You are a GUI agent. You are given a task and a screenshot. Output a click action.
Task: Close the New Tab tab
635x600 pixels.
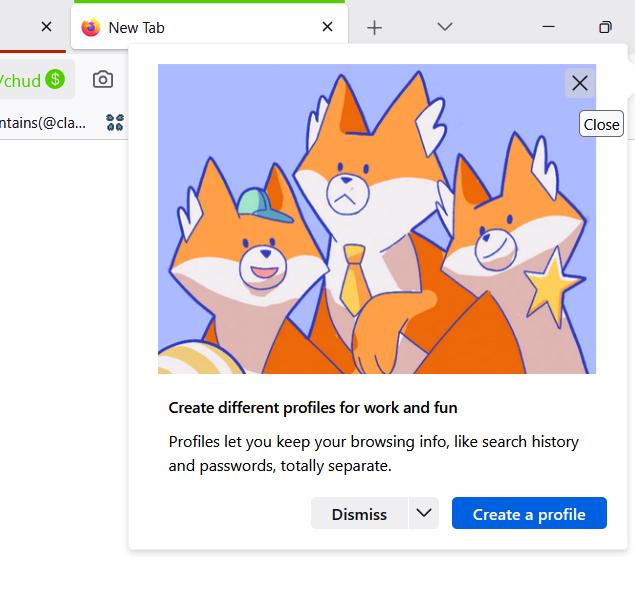click(x=327, y=27)
